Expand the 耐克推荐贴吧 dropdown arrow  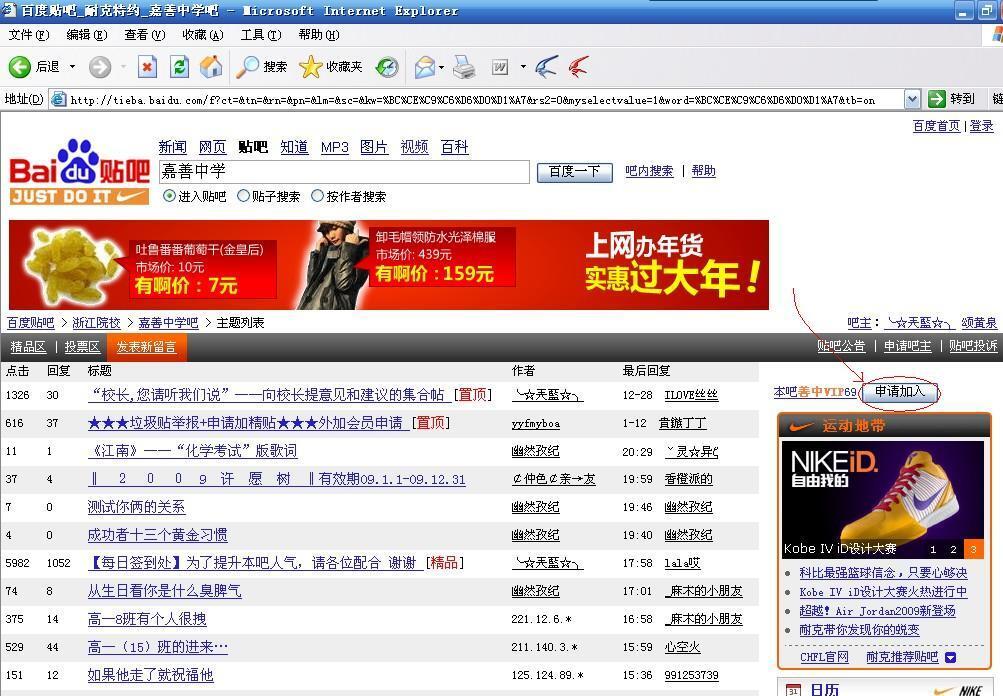click(x=950, y=657)
